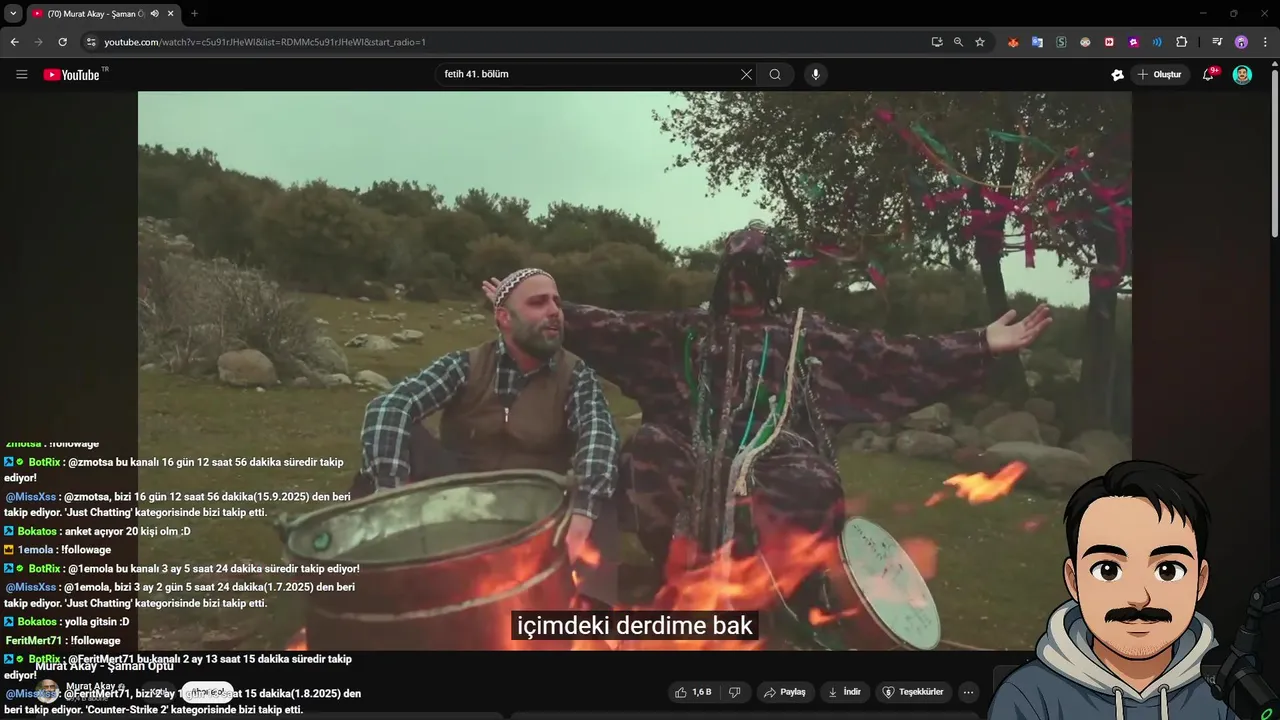Reload the current page
This screenshot has width=1280, height=720.
[63, 42]
